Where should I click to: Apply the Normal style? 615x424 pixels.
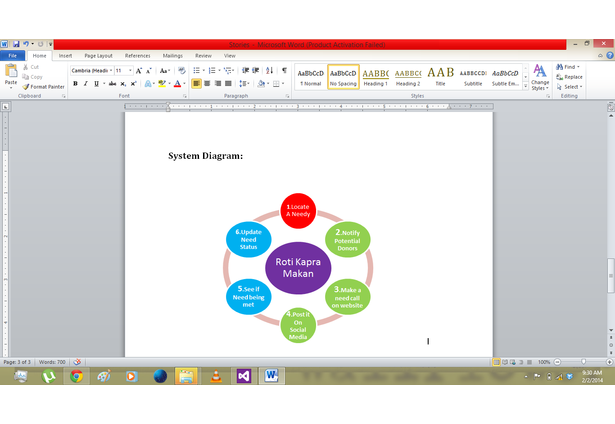coord(311,77)
